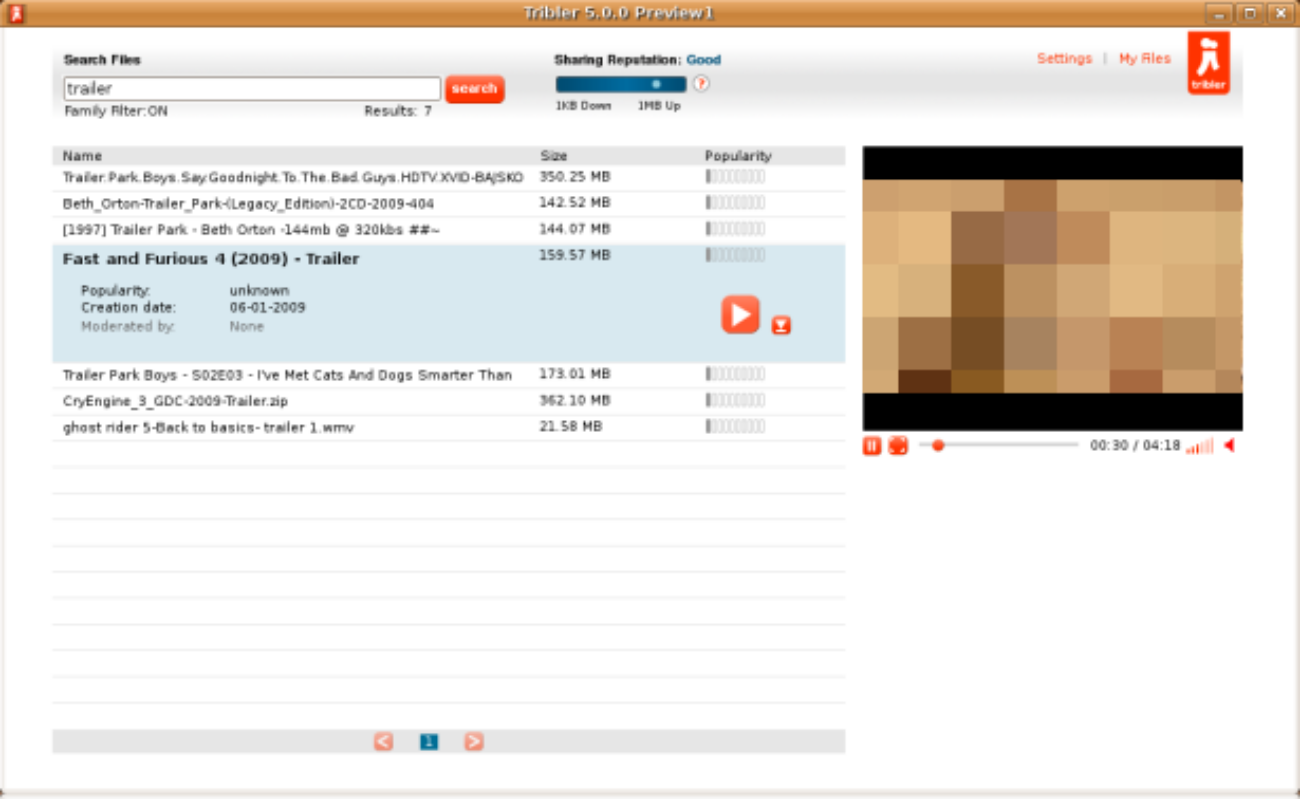Click the Fast and Furious 4 title
This screenshot has width=1300, height=799.
pyautogui.click(x=211, y=259)
